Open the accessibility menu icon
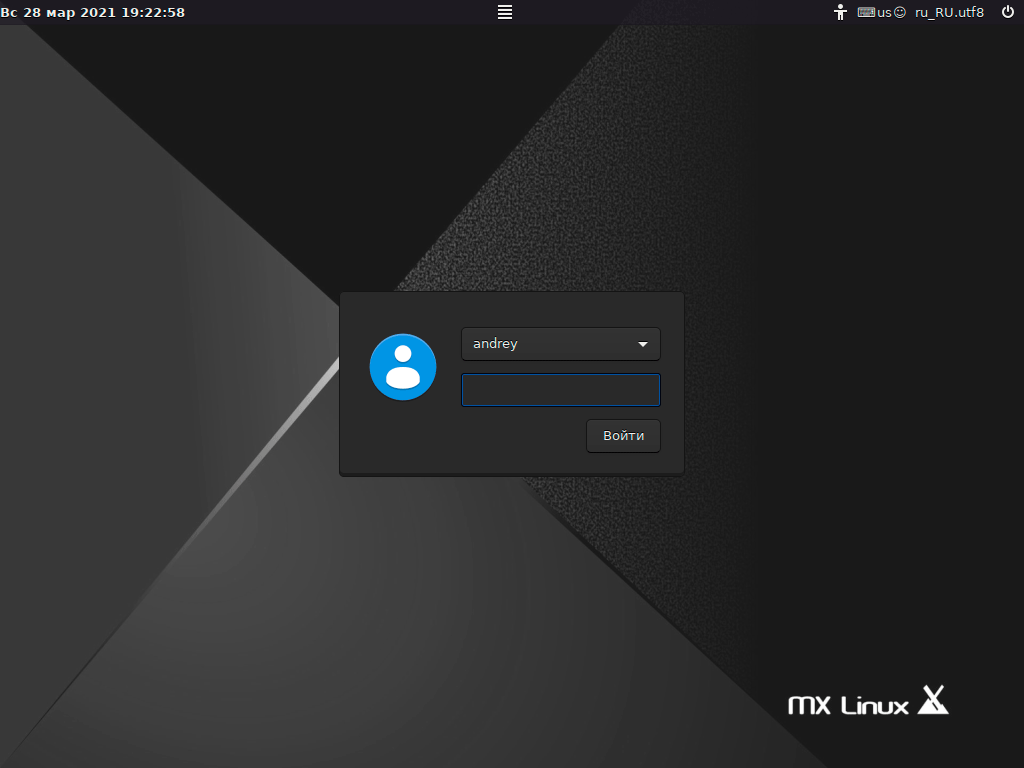Screen dimensions: 1024x768 tap(840, 12)
